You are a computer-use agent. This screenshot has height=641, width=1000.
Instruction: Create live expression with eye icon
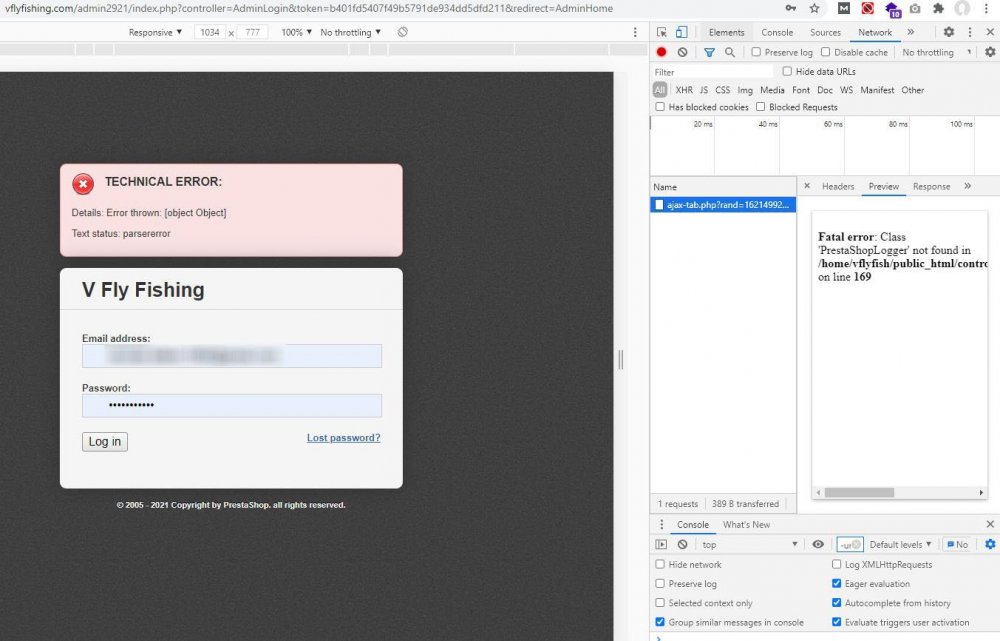818,544
